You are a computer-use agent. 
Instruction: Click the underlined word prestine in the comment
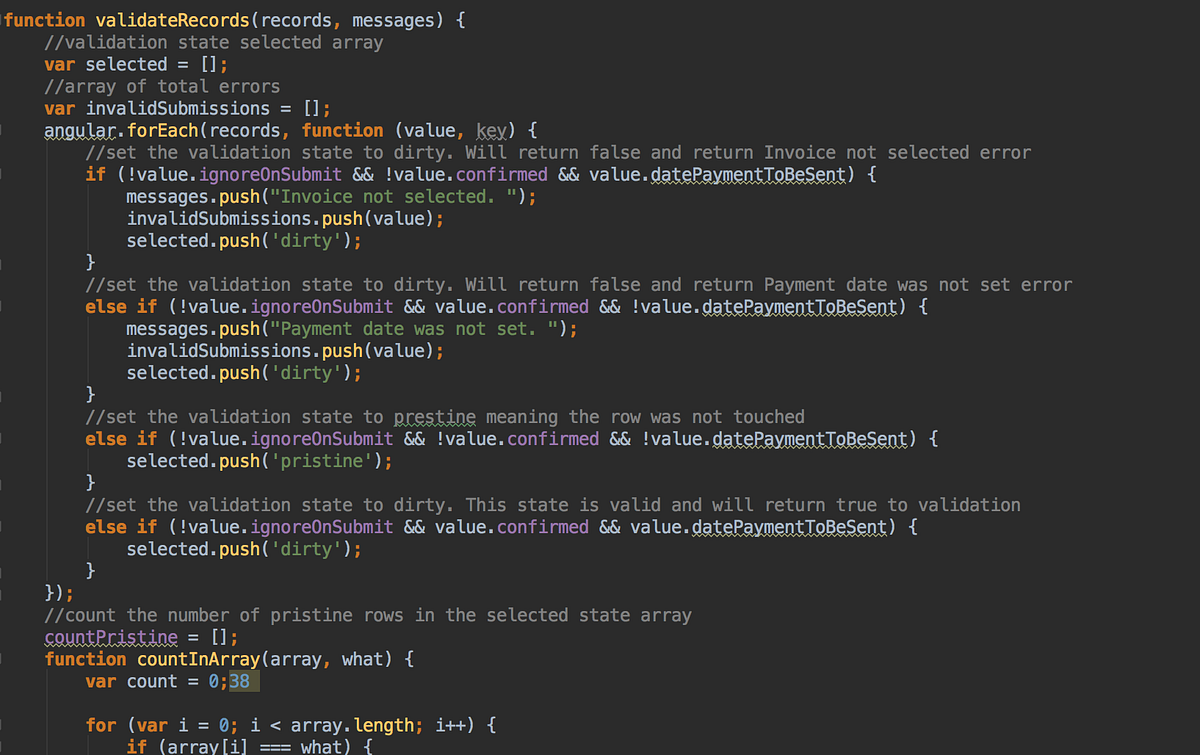(x=434, y=416)
